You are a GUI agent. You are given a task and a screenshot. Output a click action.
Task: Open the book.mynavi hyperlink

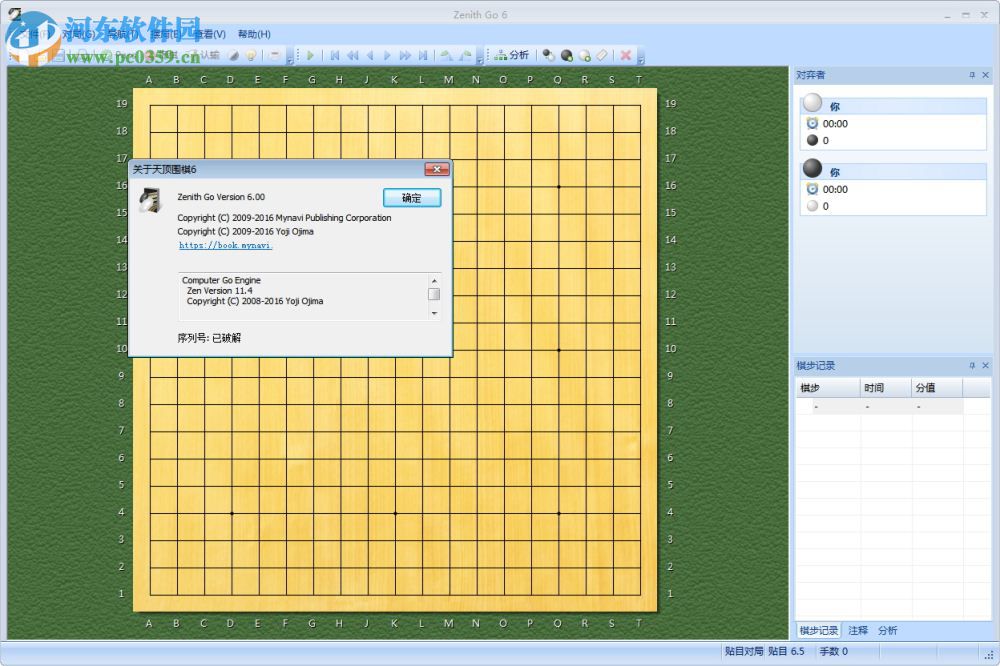[x=226, y=245]
